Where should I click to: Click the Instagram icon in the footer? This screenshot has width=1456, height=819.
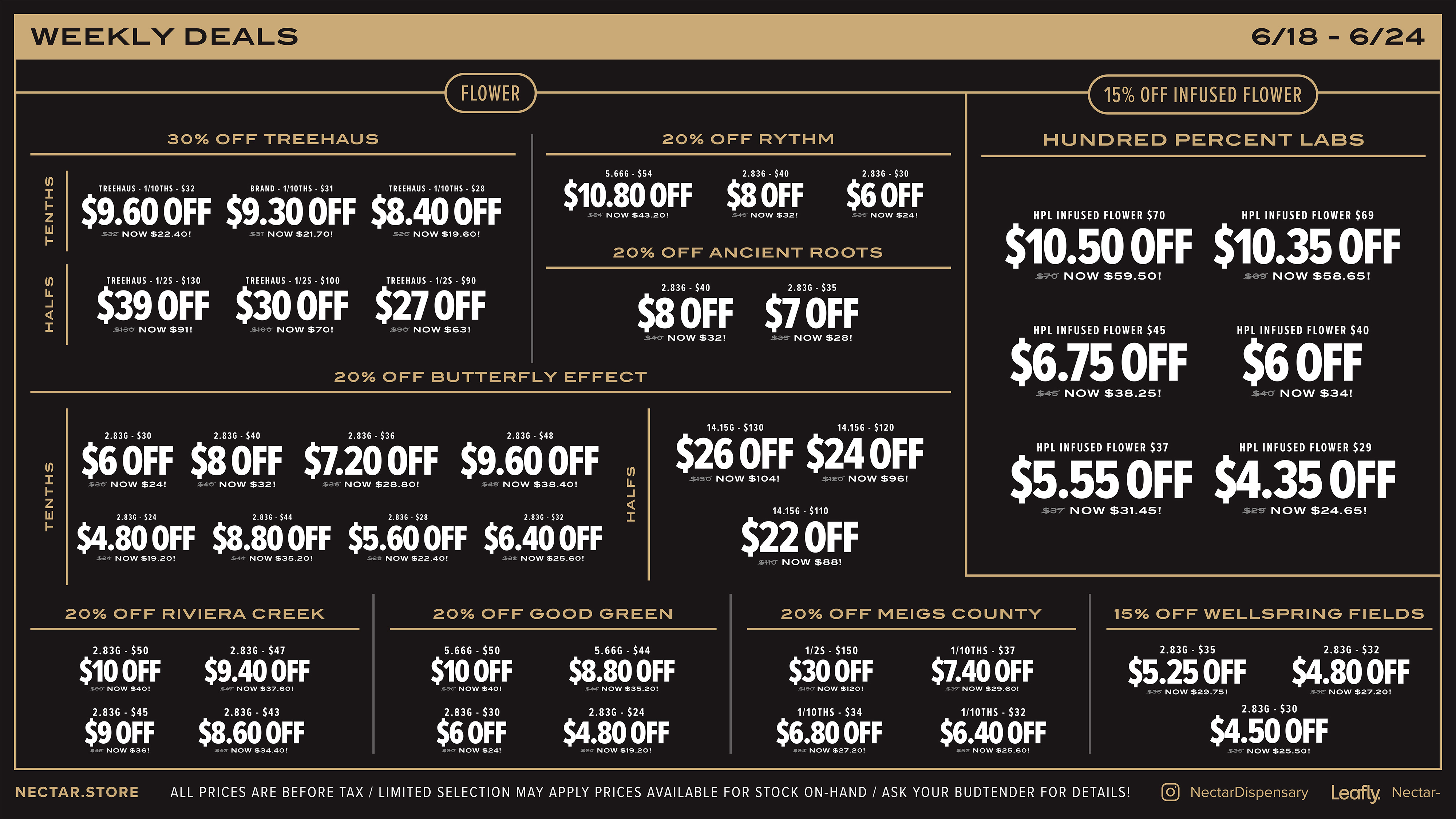coord(1170,792)
